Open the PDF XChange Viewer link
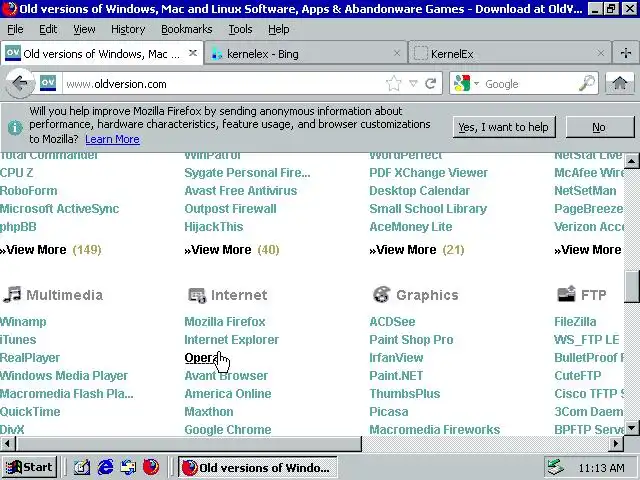 click(429, 173)
